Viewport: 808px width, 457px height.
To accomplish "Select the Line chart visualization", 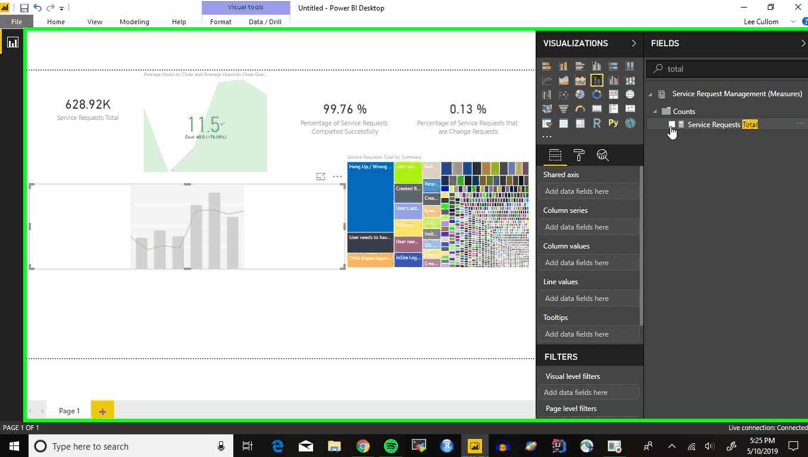I will [547, 80].
